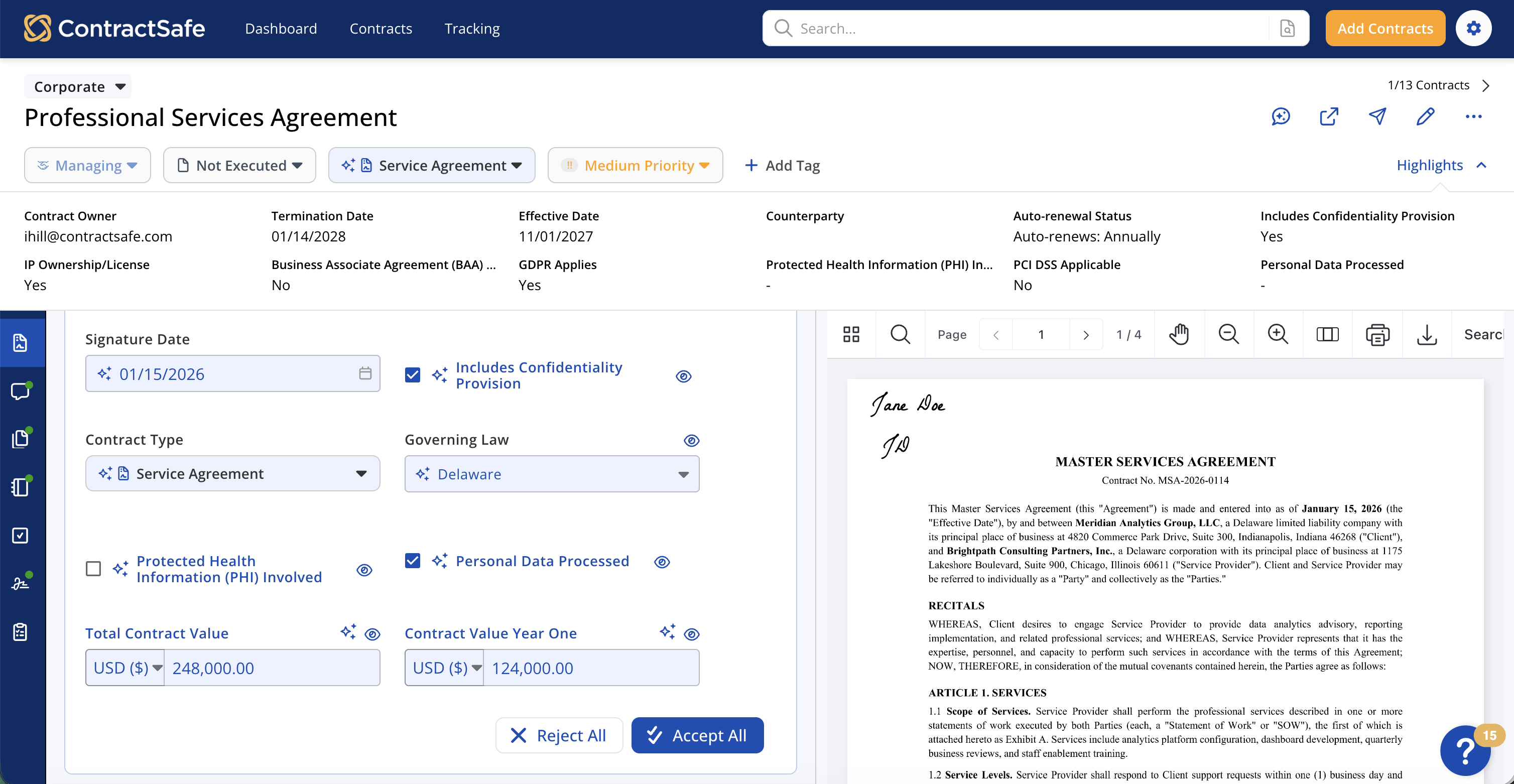Open settings gear icon in header

(x=1473, y=28)
